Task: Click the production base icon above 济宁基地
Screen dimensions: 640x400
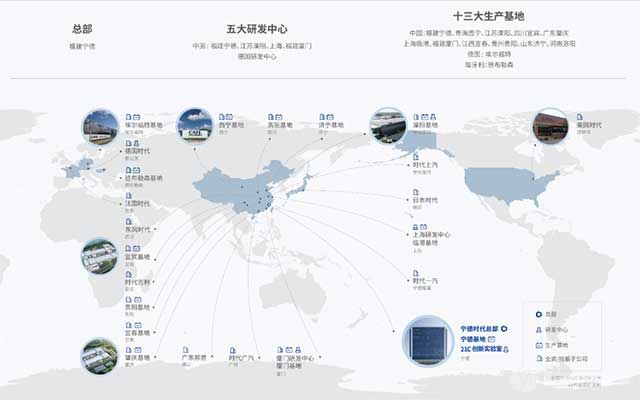Action: (330, 117)
